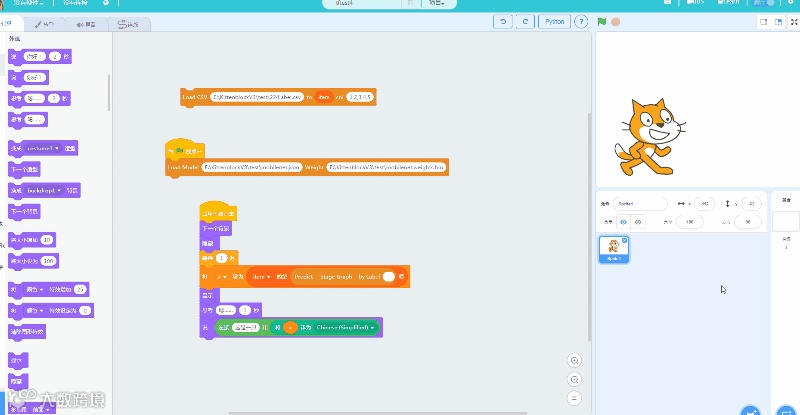The width and height of the screenshot is (800, 415).
Task: Edit change size by 10 value
Action: (x=47, y=240)
